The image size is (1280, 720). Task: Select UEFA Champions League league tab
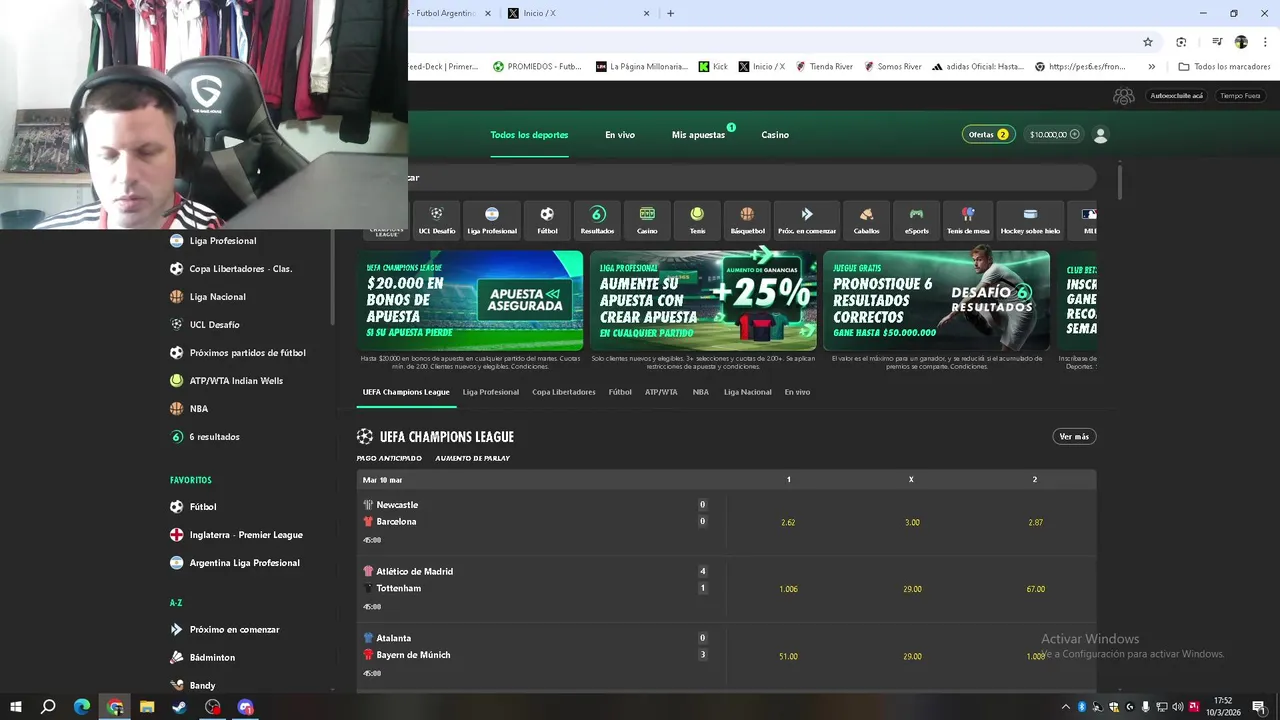click(406, 392)
